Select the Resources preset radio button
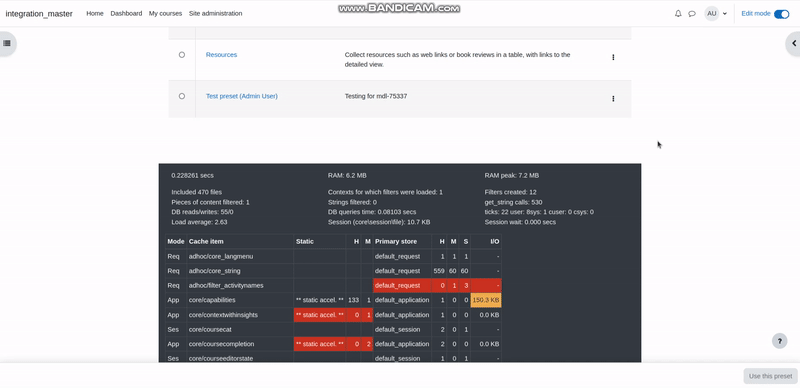 click(x=182, y=55)
